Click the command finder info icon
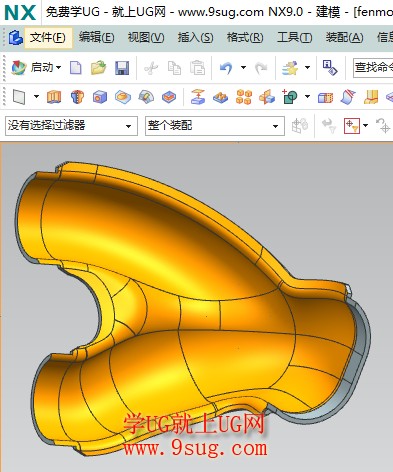393x472 pixels. click(330, 68)
